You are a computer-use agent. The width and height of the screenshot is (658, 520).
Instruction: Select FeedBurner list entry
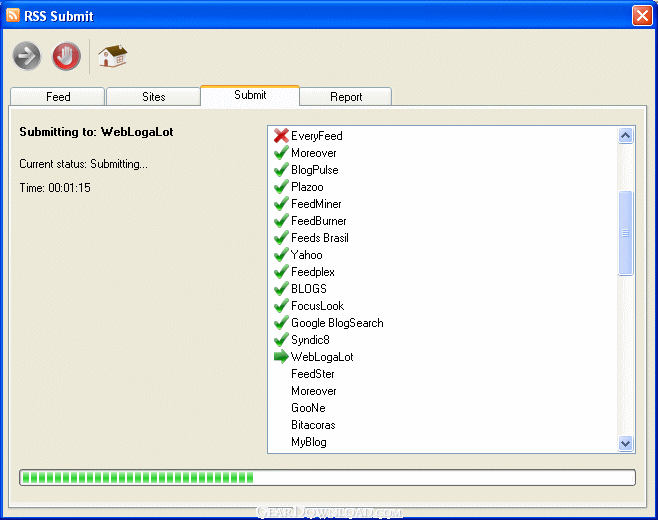coord(319,221)
